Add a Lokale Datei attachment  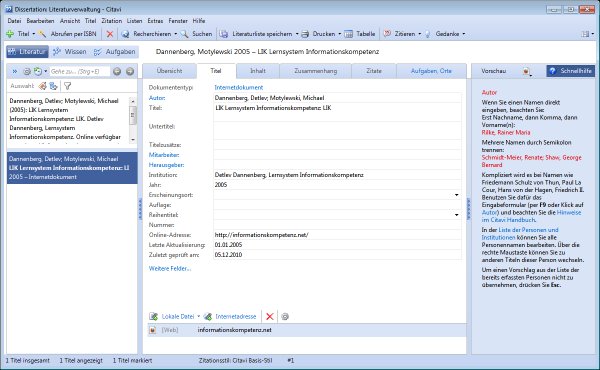click(172, 316)
